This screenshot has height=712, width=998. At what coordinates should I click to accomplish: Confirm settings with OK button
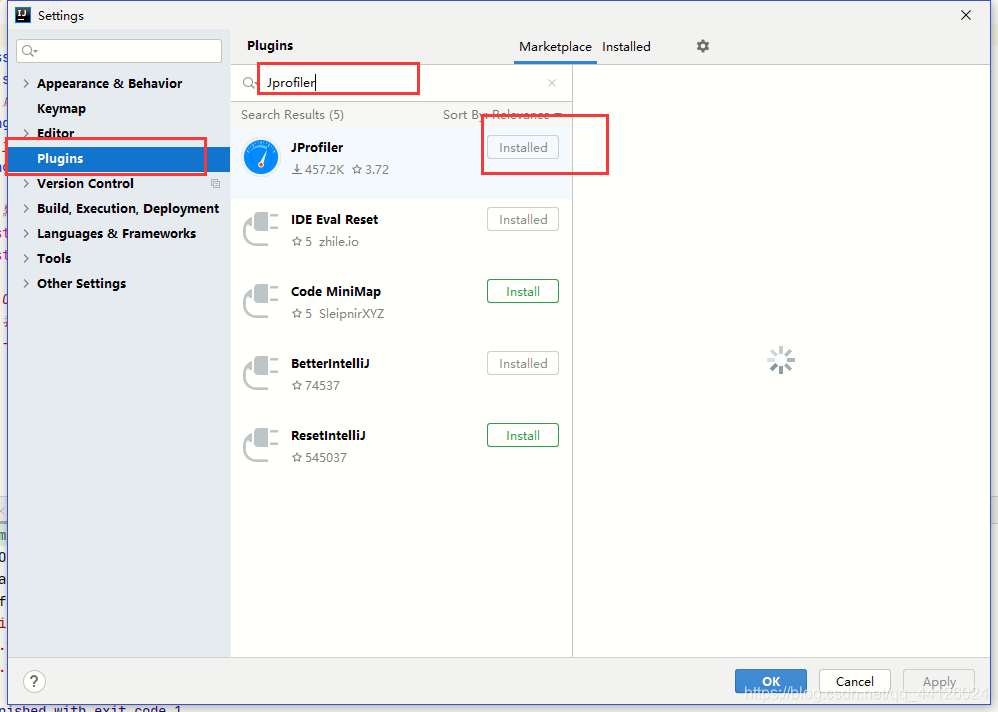pyautogui.click(x=771, y=681)
